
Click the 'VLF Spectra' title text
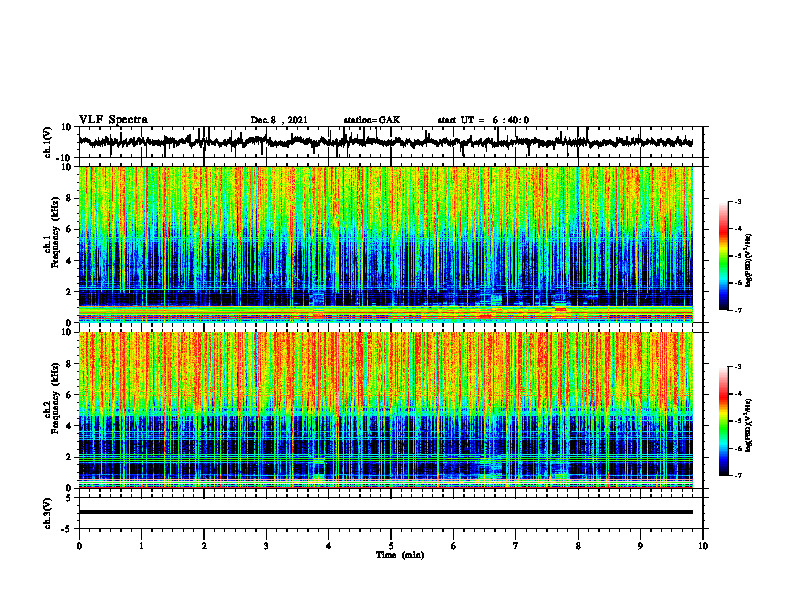click(113, 120)
